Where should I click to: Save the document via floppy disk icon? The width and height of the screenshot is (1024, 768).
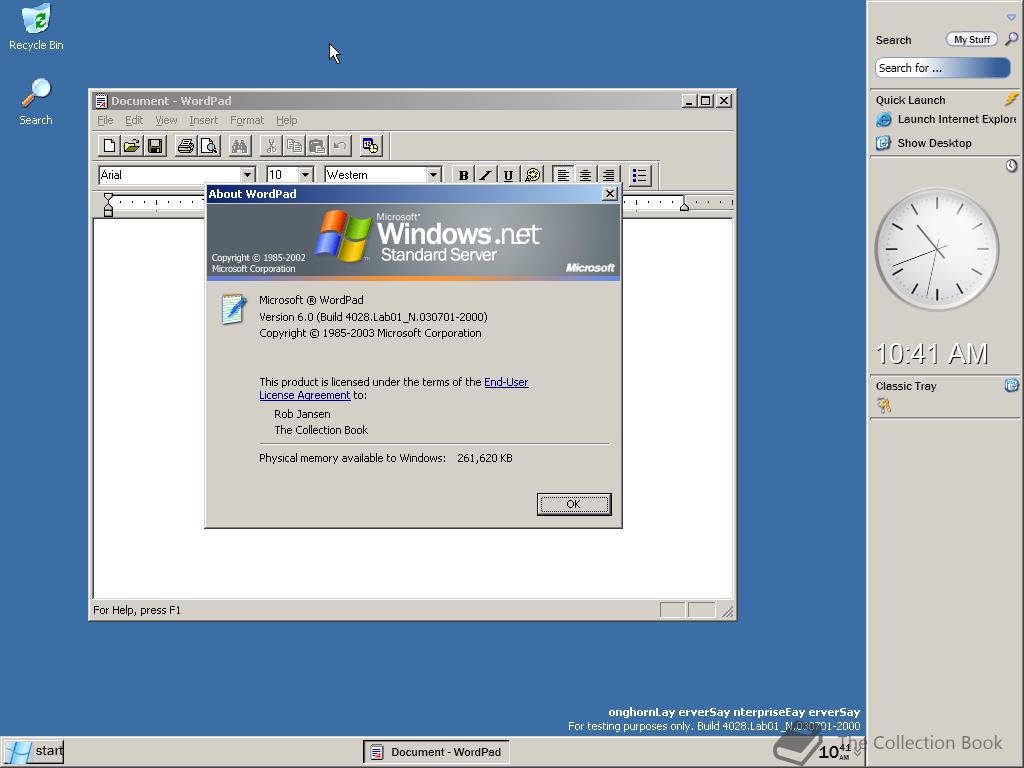[155, 146]
